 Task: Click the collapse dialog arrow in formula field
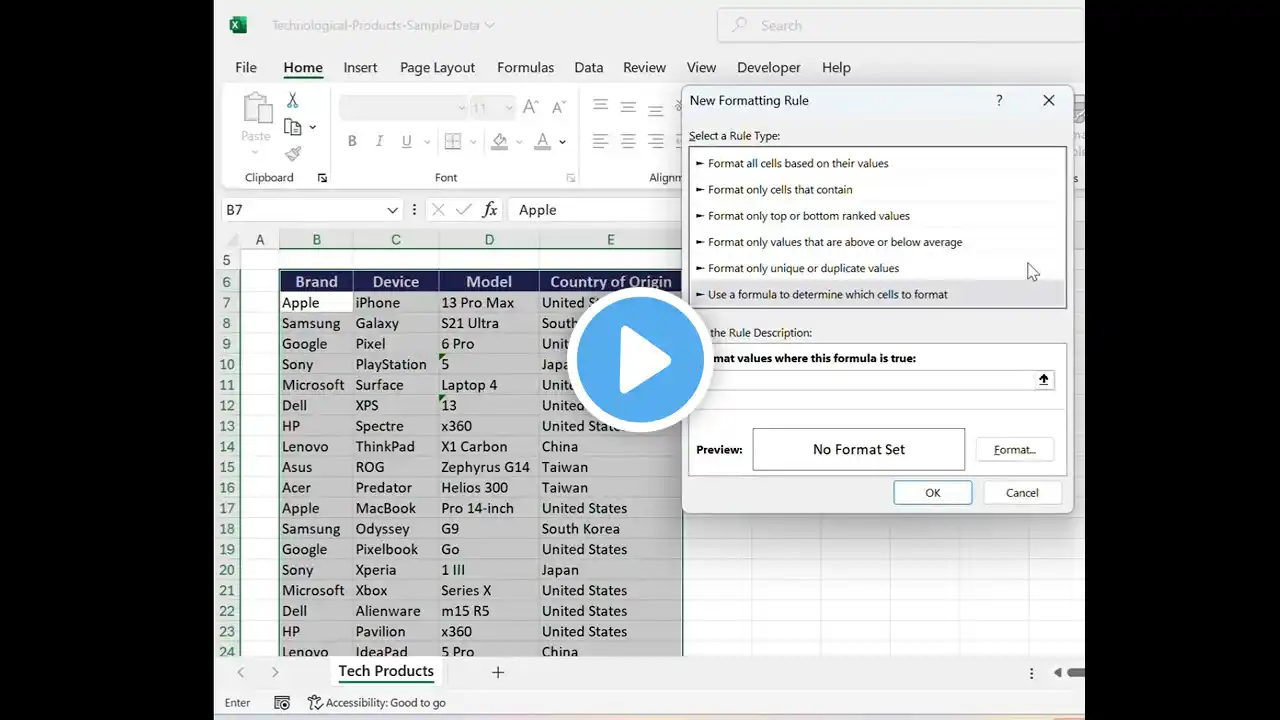1043,380
